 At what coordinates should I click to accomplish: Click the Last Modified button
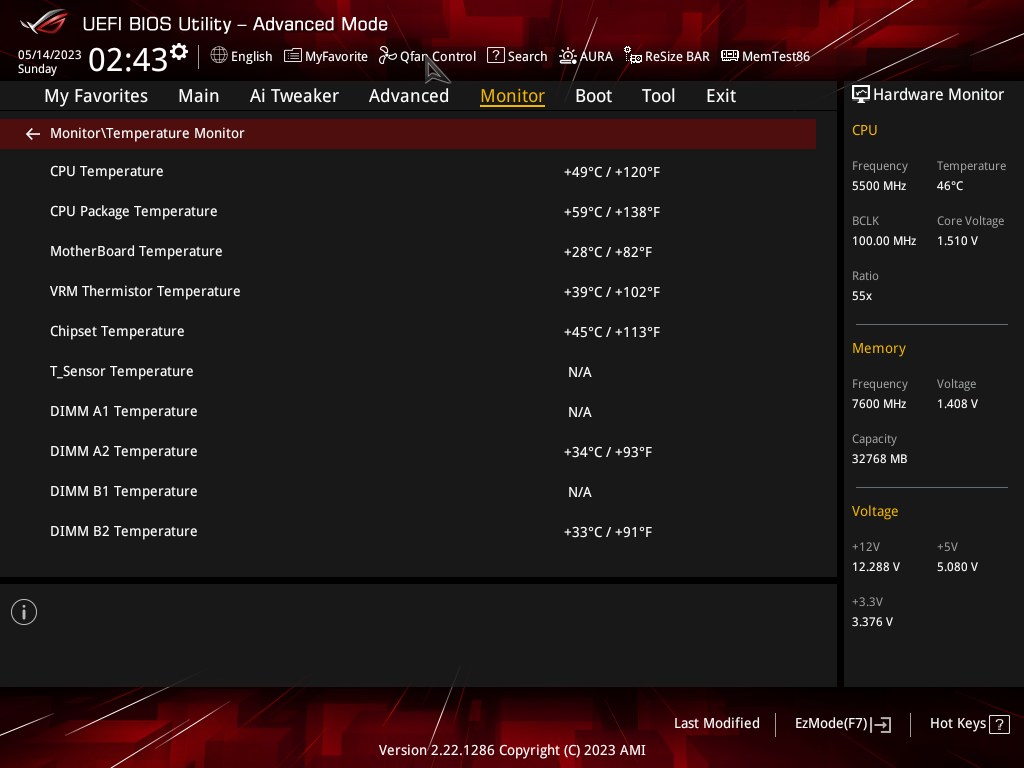(716, 723)
